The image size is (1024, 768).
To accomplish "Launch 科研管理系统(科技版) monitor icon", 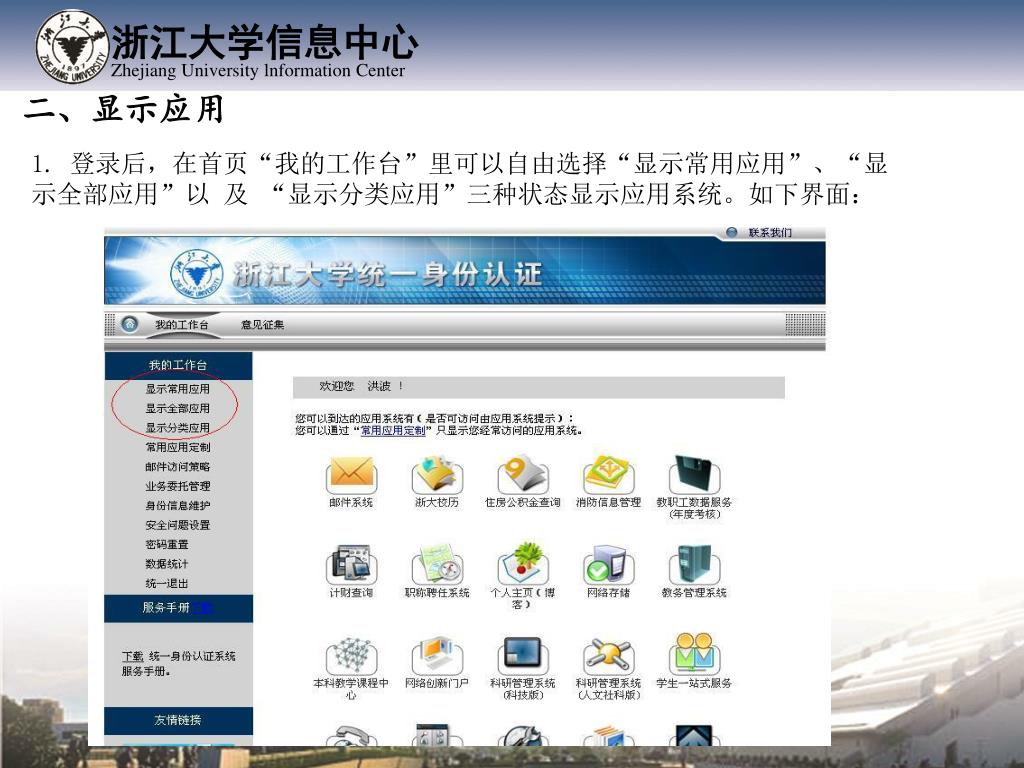I will point(522,655).
